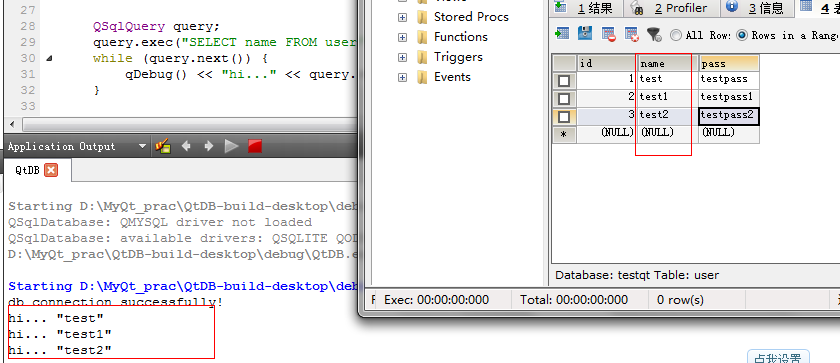Switch to the 4 table data tab
Screen dimensions: 840x363
818,8
